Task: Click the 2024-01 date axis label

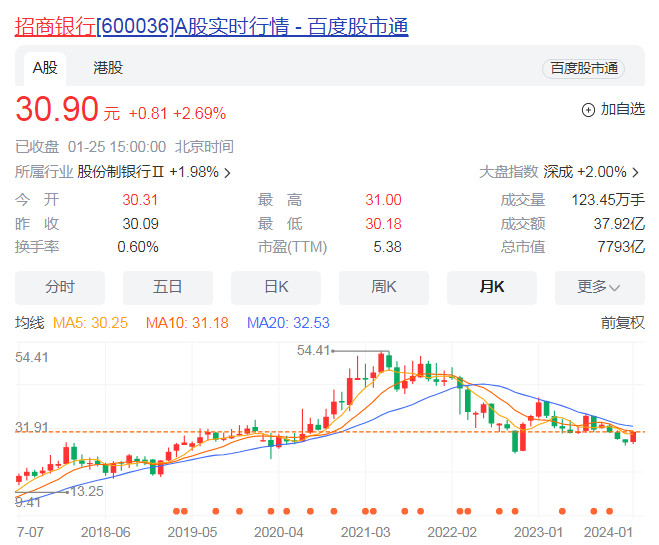Action: pyautogui.click(x=608, y=532)
